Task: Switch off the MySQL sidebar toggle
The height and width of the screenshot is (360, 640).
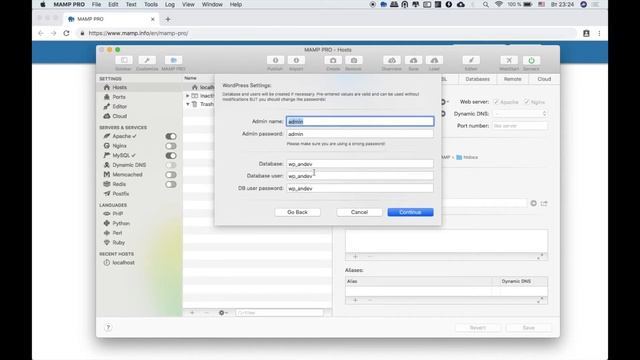Action: tap(171, 156)
